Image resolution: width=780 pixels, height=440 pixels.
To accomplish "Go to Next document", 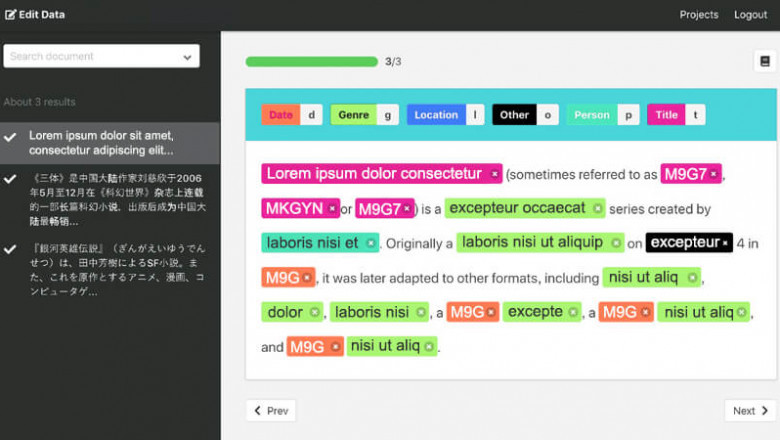I will coord(750,411).
